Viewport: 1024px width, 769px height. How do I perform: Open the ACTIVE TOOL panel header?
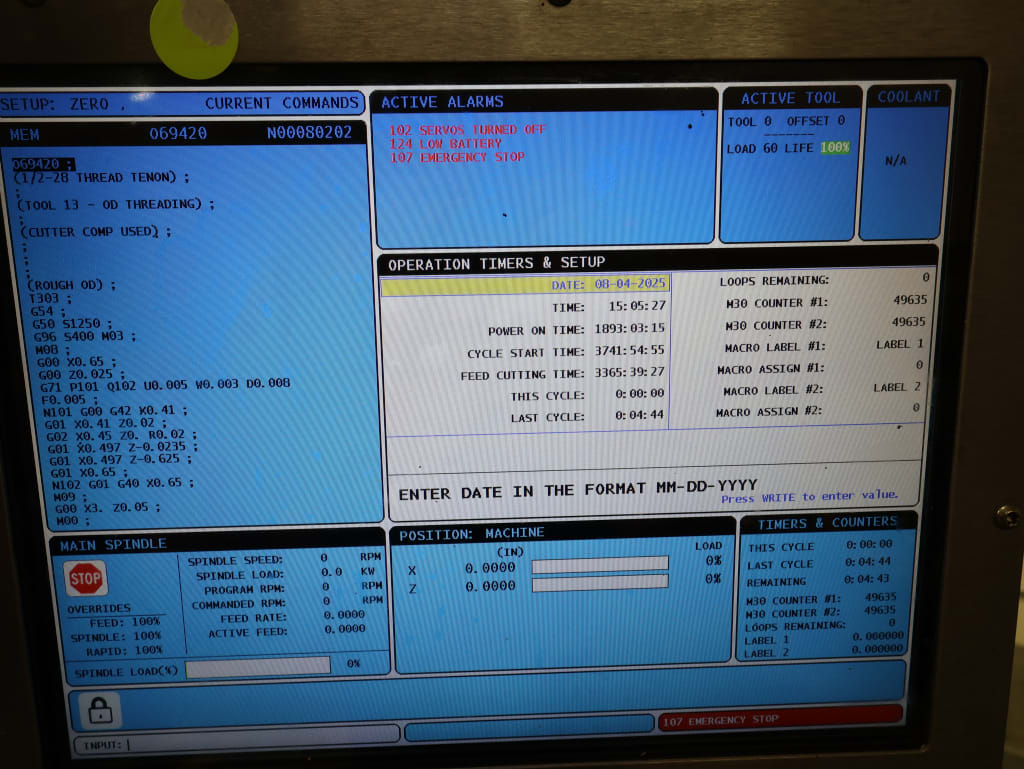coord(790,98)
